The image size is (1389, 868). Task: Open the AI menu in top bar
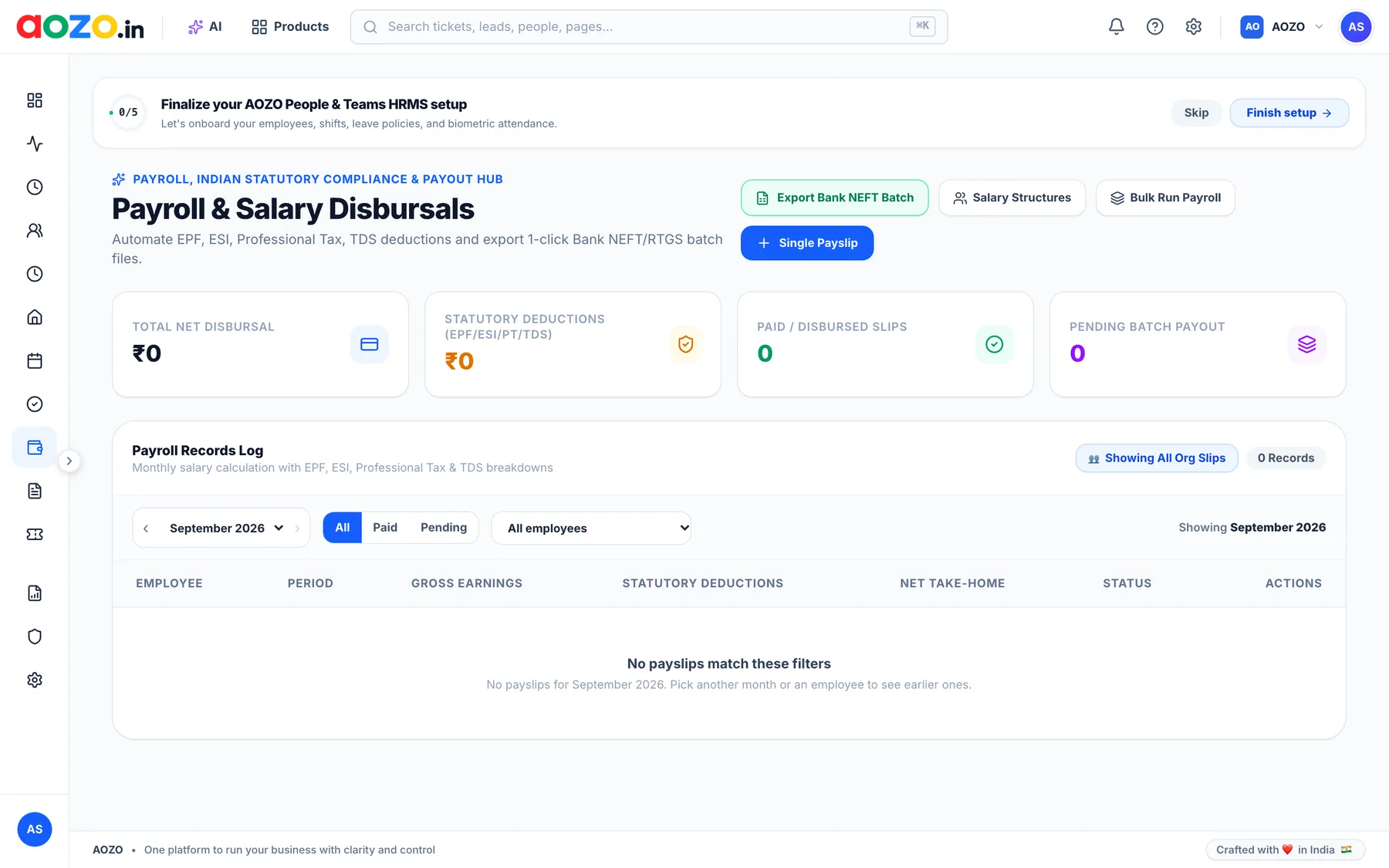point(205,27)
